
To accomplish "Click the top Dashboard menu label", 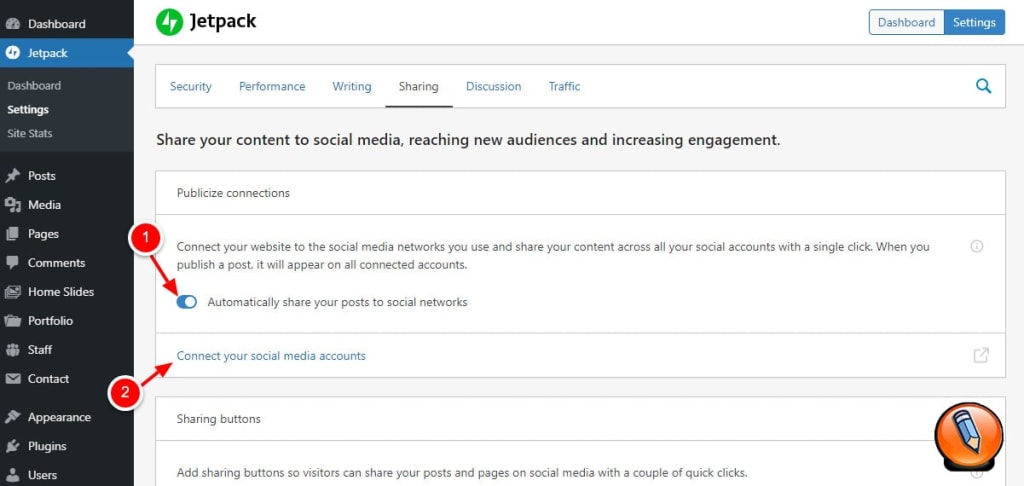I will click(x=57, y=24).
